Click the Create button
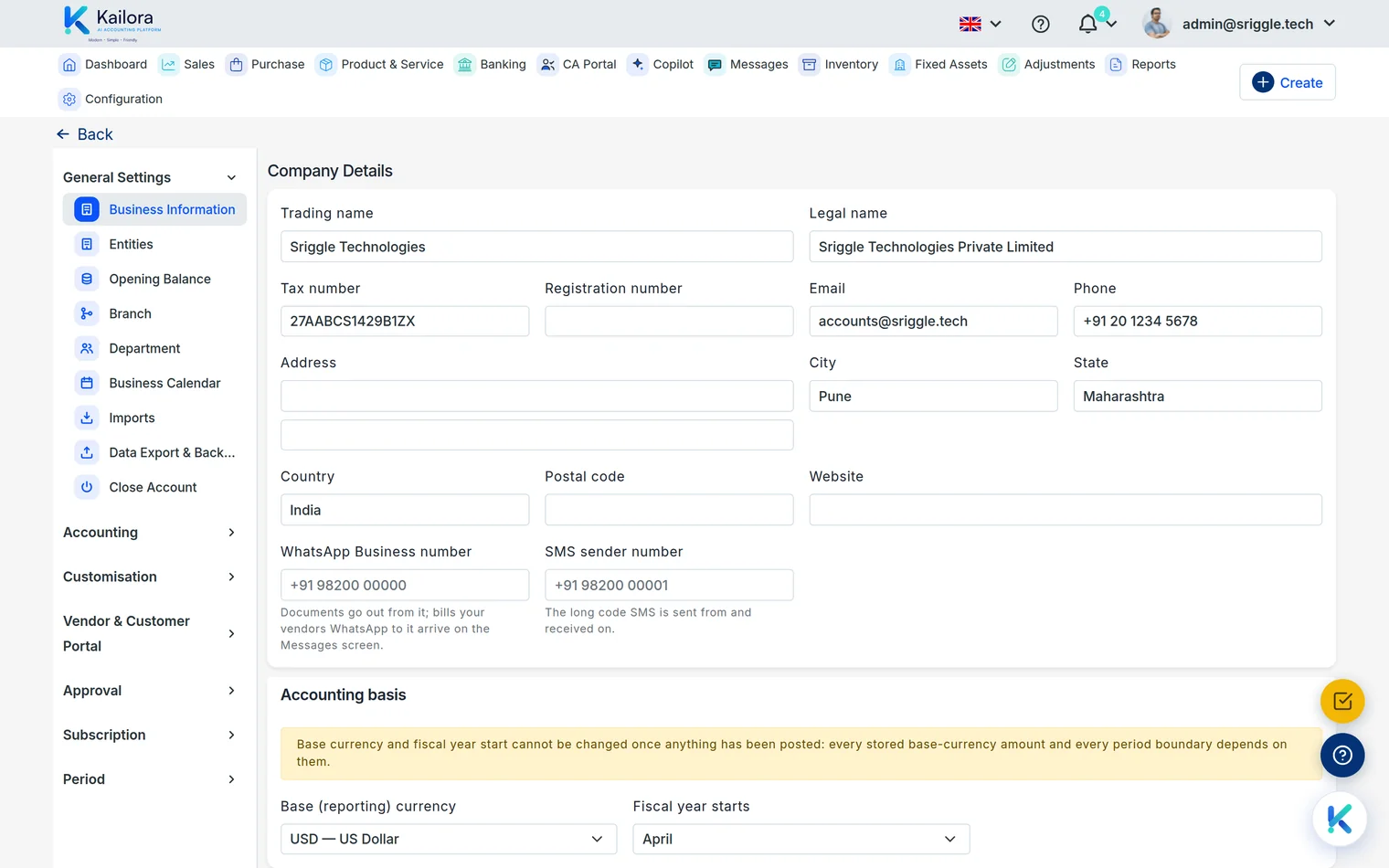The image size is (1389, 868). pyautogui.click(x=1288, y=82)
